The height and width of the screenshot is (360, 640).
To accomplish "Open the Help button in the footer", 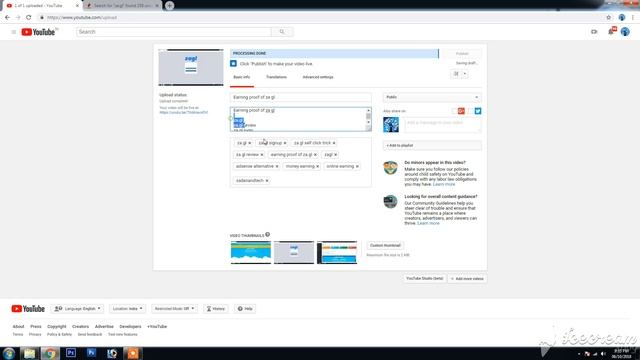I will pyautogui.click(x=245, y=309).
